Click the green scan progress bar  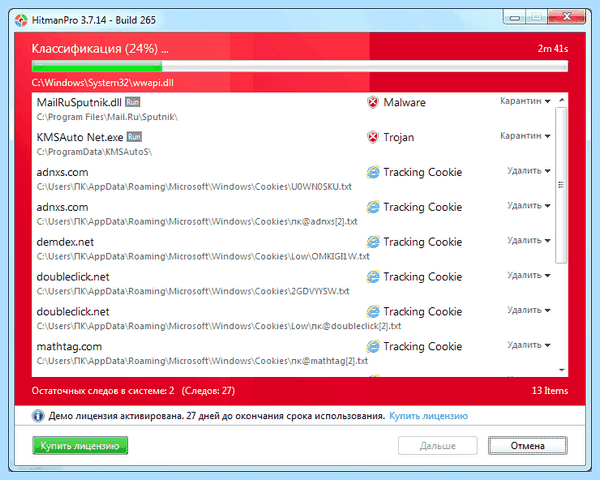coord(300,66)
